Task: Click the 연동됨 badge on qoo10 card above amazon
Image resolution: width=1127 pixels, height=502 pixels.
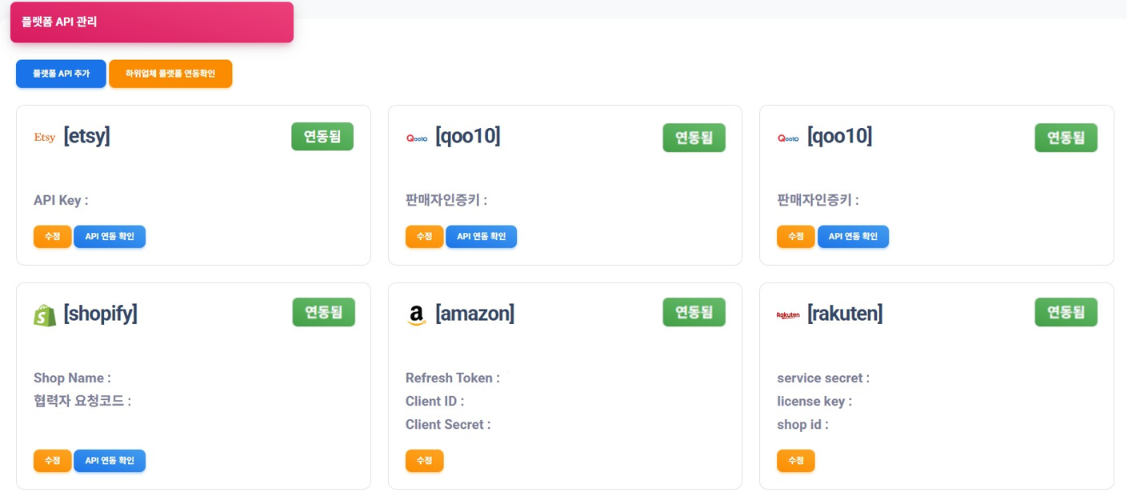Action: (694, 137)
